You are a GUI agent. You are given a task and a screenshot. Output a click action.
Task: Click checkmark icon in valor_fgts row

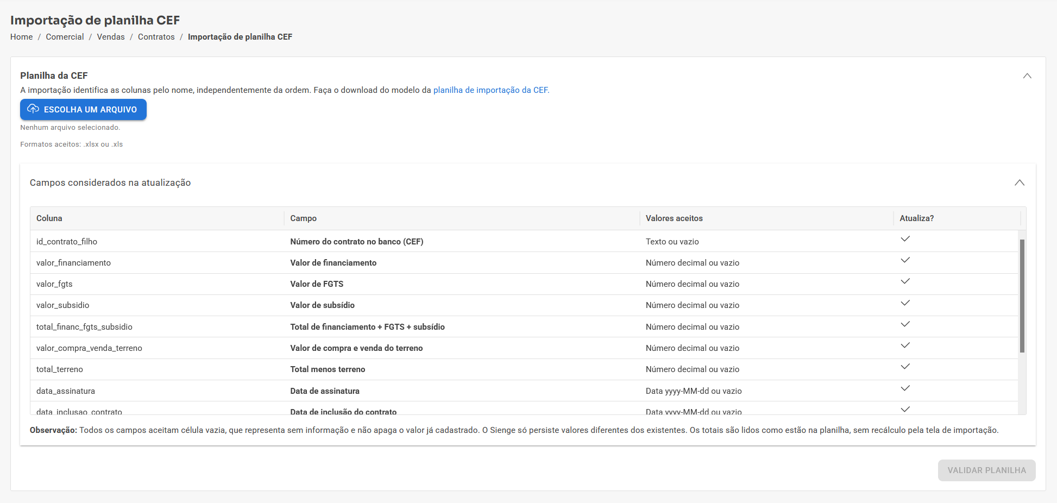coord(905,281)
